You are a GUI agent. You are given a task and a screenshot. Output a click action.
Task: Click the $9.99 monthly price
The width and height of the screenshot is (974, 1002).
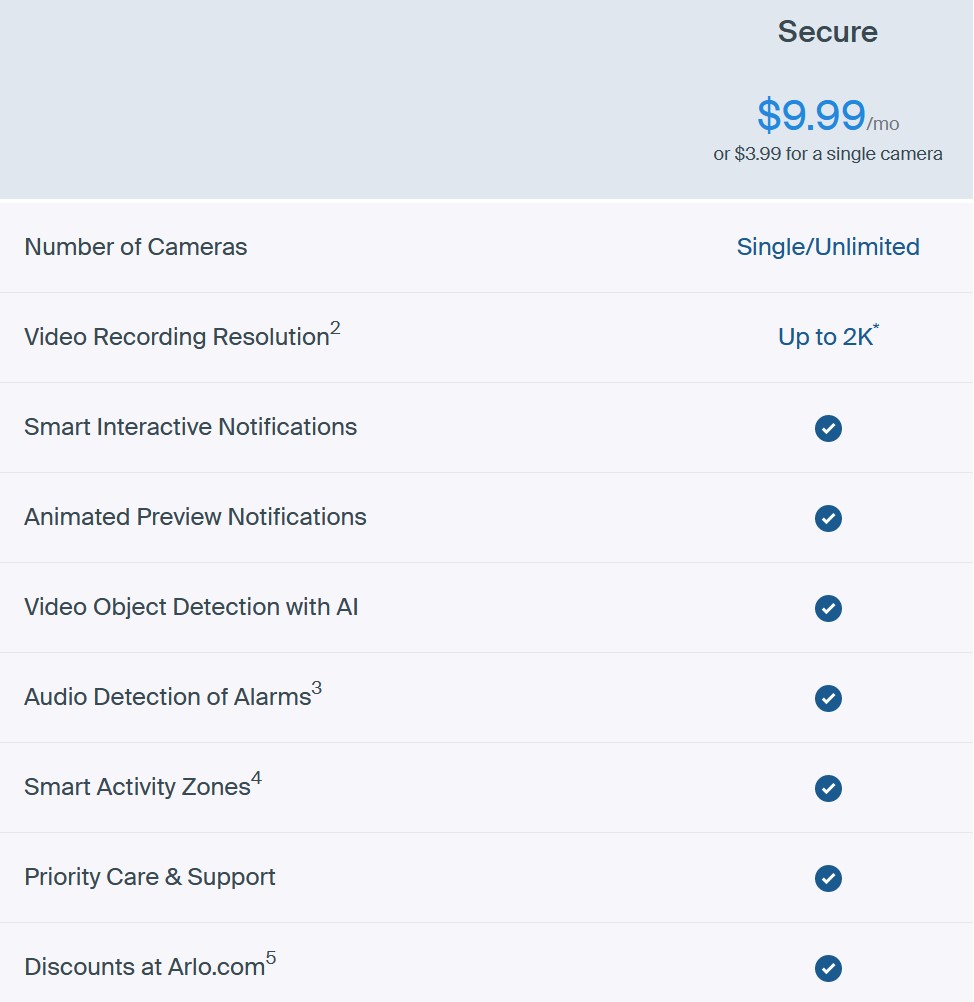point(811,116)
